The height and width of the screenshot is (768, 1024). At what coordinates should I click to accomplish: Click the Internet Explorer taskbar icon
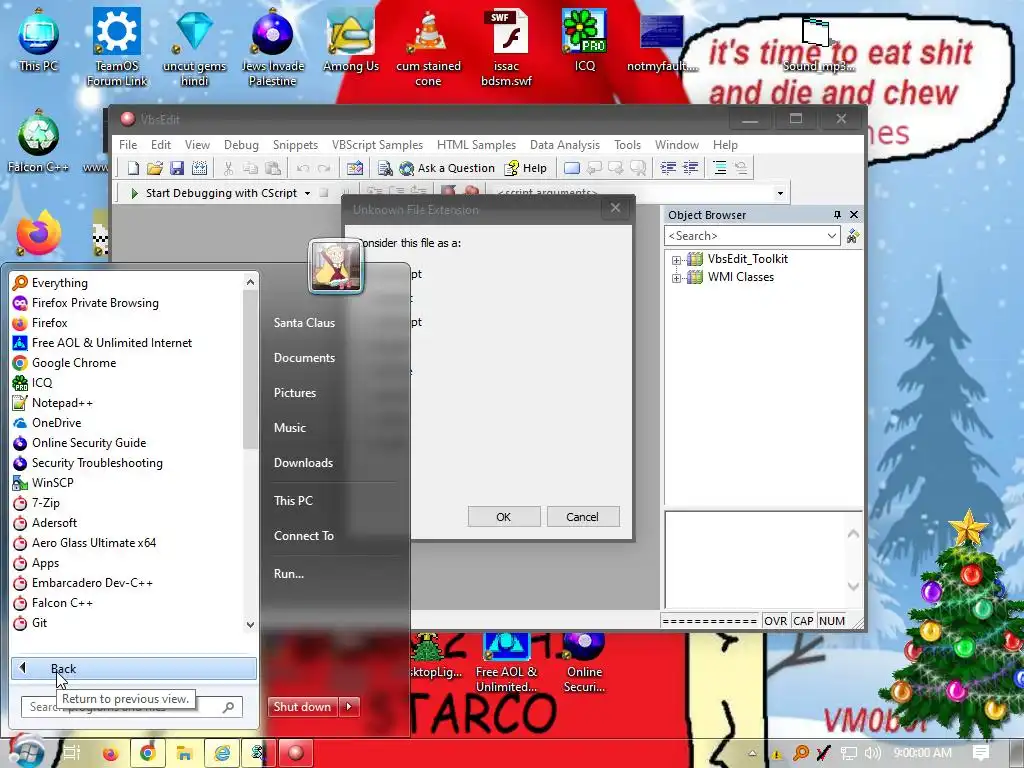(222, 753)
